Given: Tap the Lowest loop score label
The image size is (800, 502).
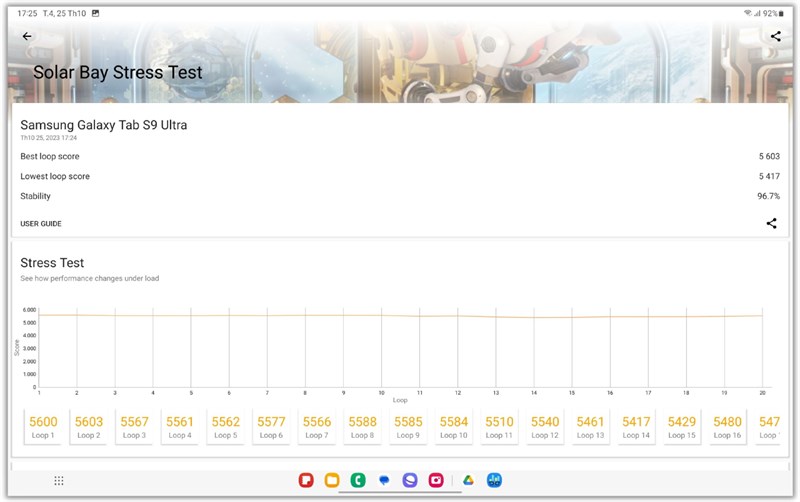Looking at the screenshot, I should (55, 176).
